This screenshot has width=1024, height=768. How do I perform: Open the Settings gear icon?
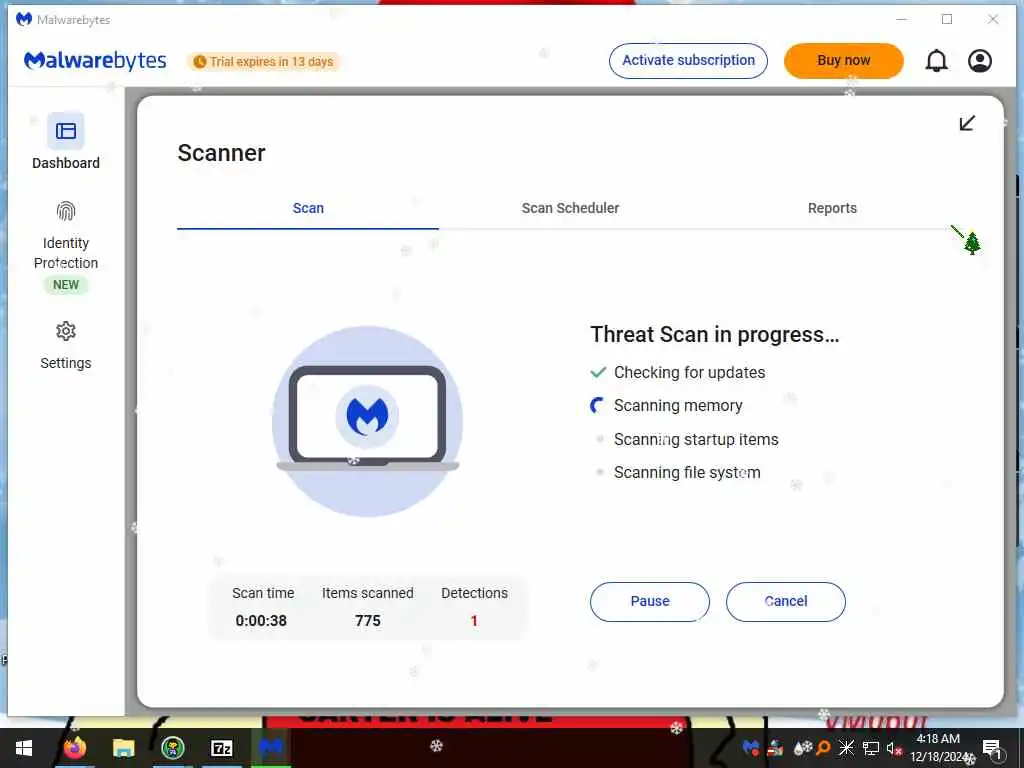point(66,331)
